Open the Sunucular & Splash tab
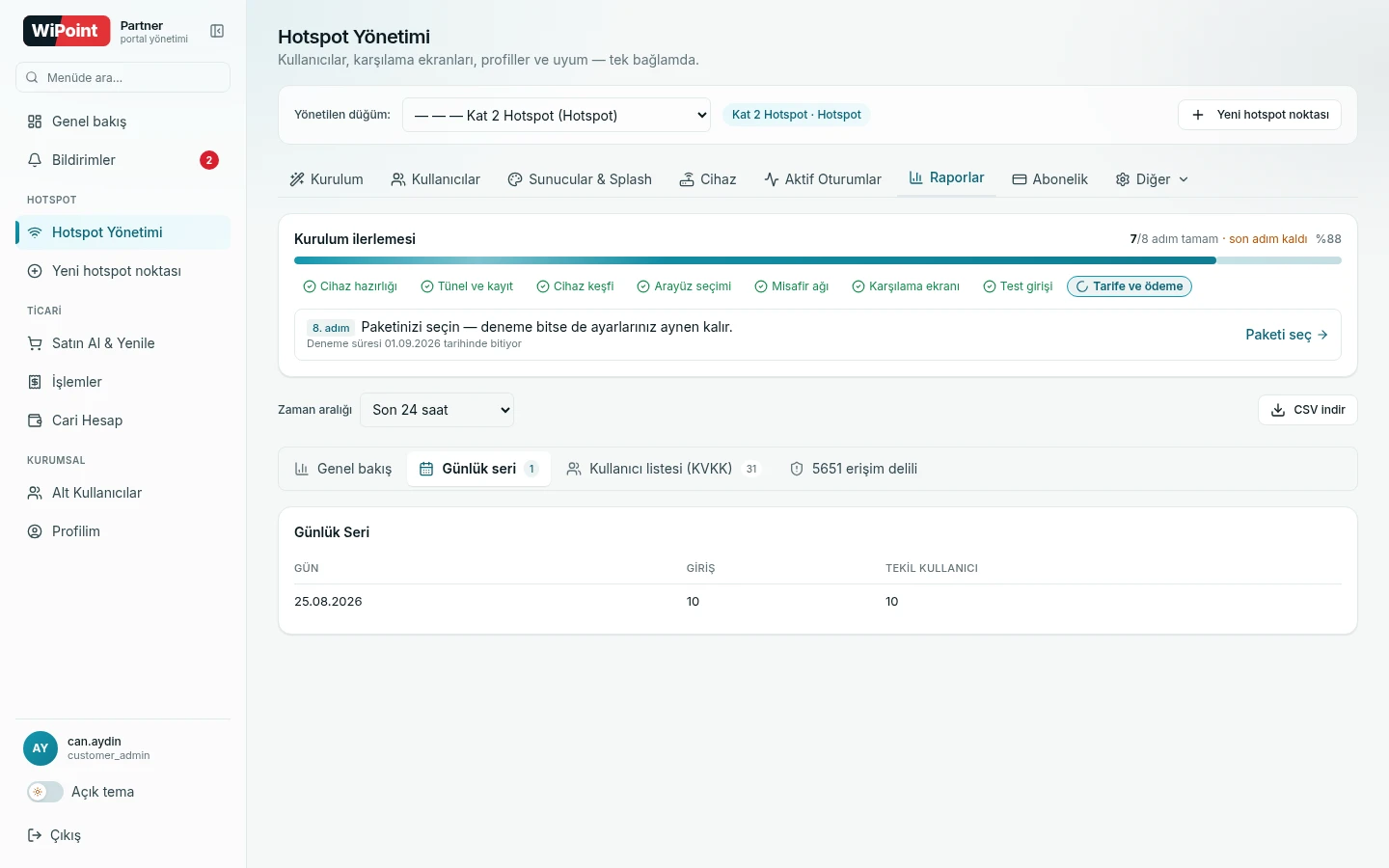Screen dimensions: 1389x868 tap(580, 179)
